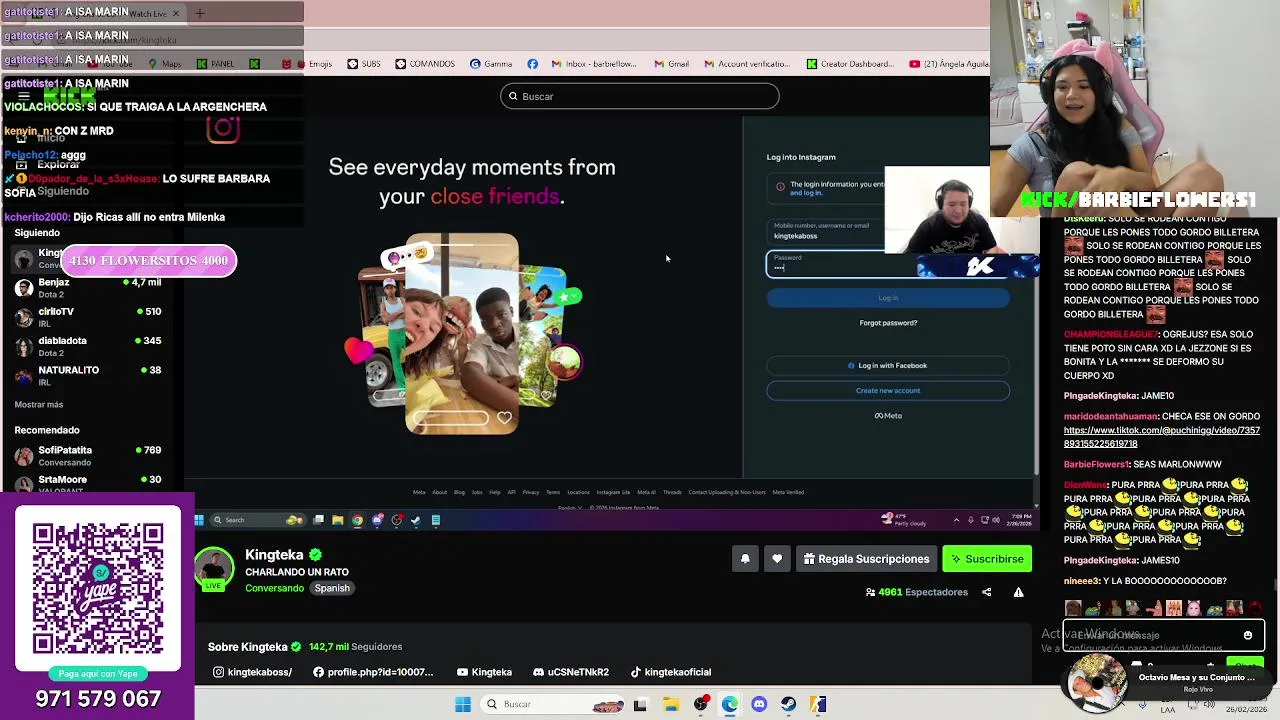Screen dimensions: 1280x720
Task: Select SofiPatatita recommended channel
Action: [88, 456]
